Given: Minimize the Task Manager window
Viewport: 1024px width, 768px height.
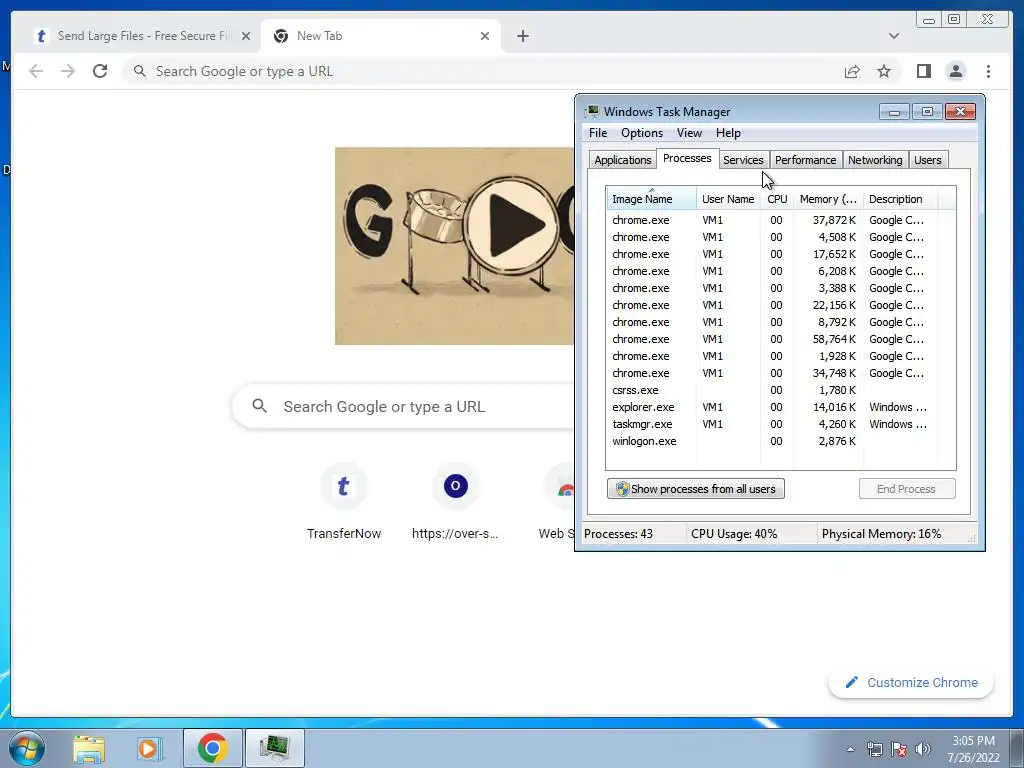Looking at the screenshot, I should tap(894, 112).
